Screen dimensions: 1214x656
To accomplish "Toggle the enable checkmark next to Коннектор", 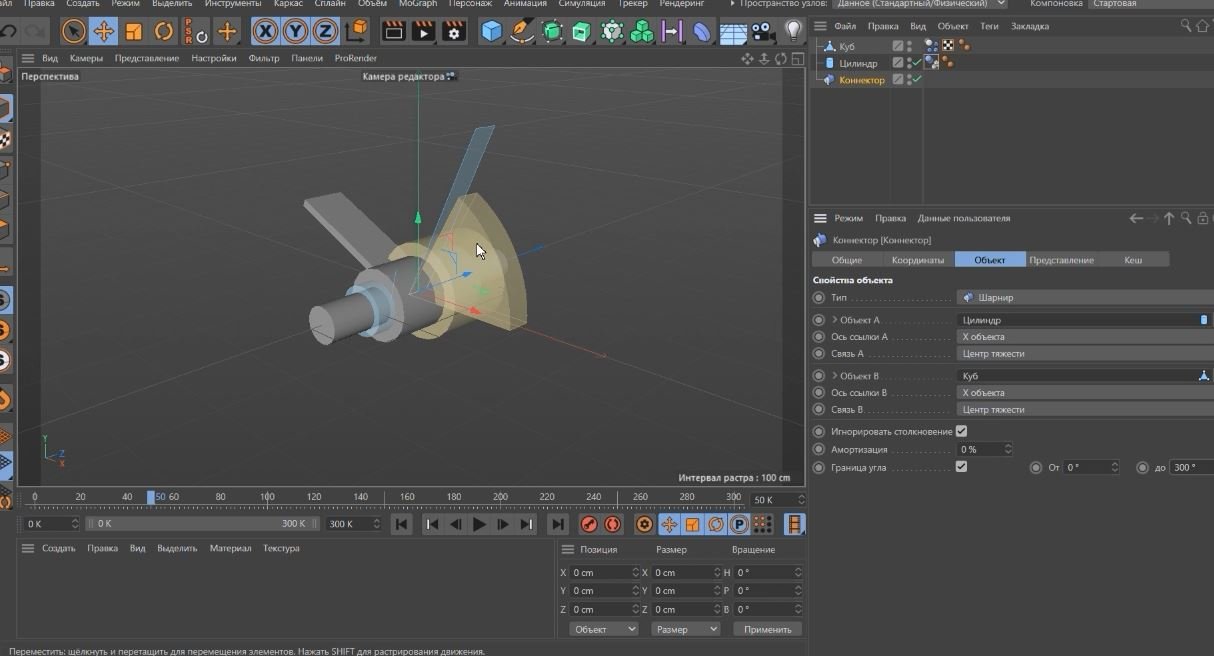I will [x=915, y=80].
